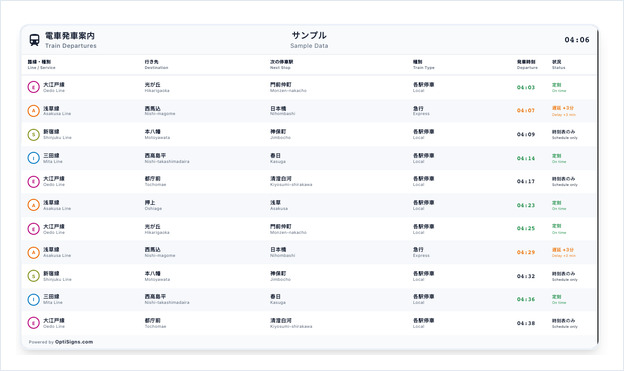This screenshot has width=624, height=371.
Task: Click Hikarigaoka destination in the 04:03 row
Action: (157, 87)
